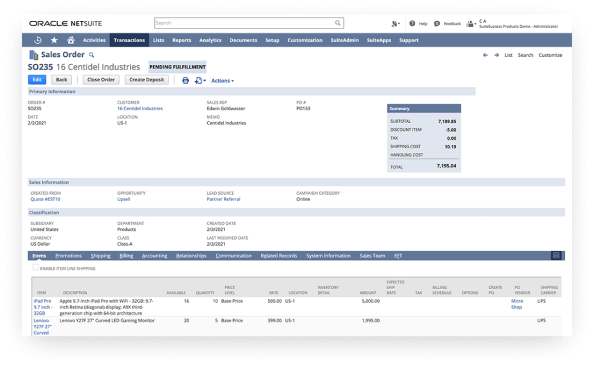Open the role switcher dropdown
This screenshot has width=594, height=367.
pos(471,24)
